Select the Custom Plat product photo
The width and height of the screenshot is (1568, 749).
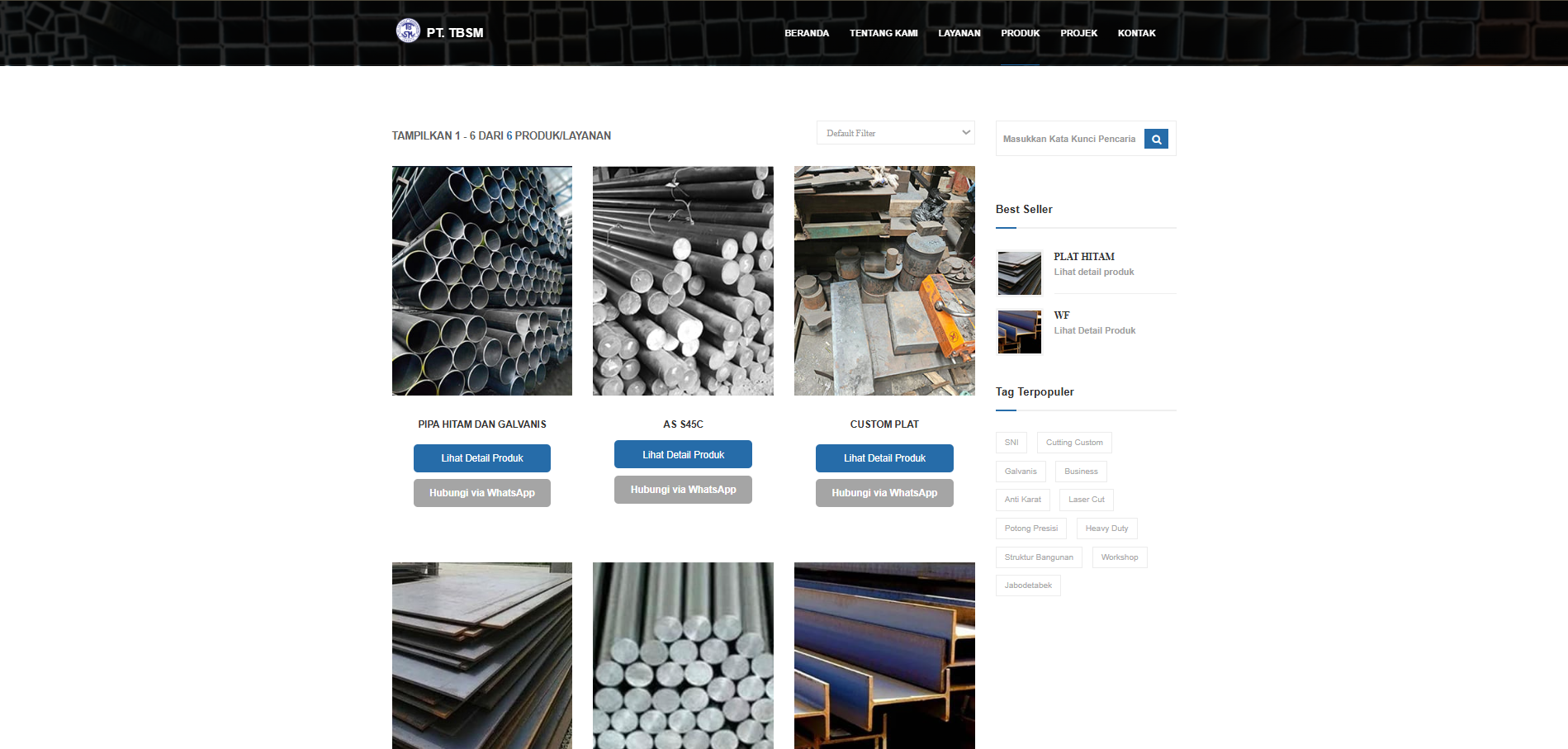pyautogui.click(x=884, y=281)
